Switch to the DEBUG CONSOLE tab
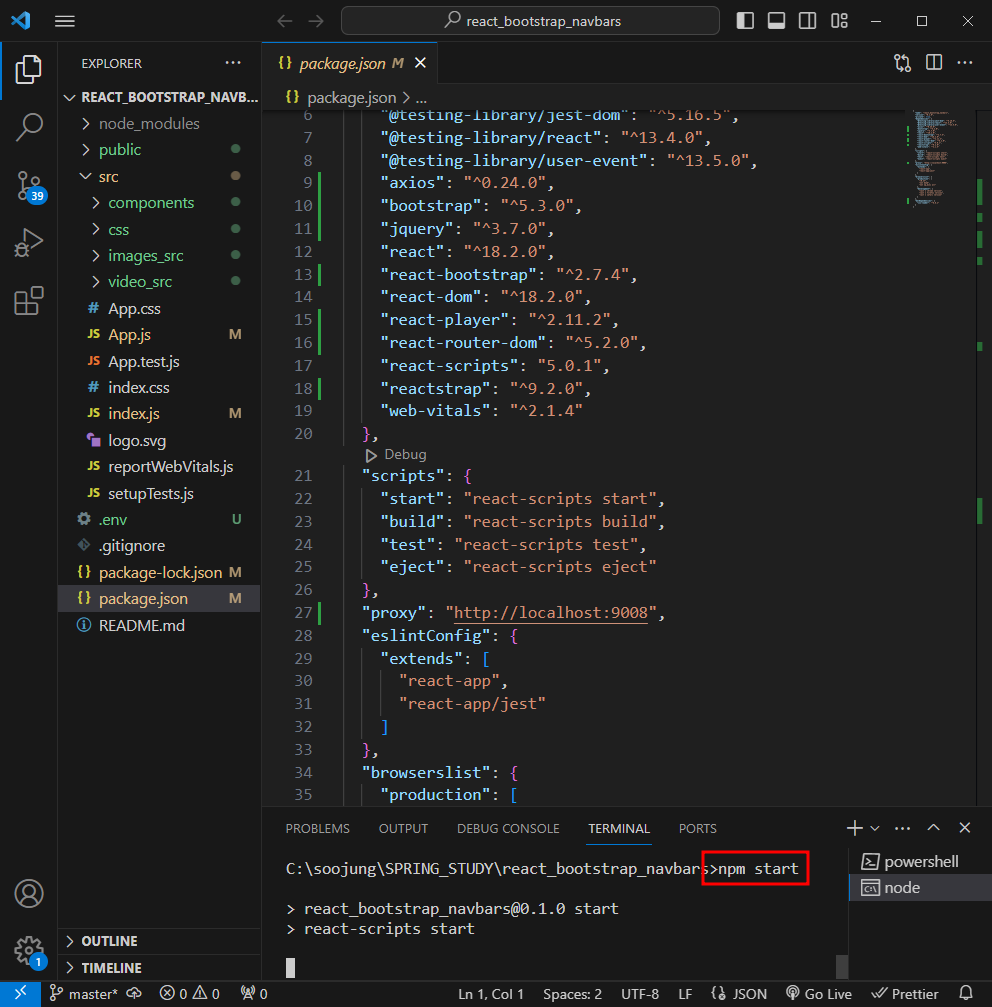The height and width of the screenshot is (1007, 992). pyautogui.click(x=508, y=828)
